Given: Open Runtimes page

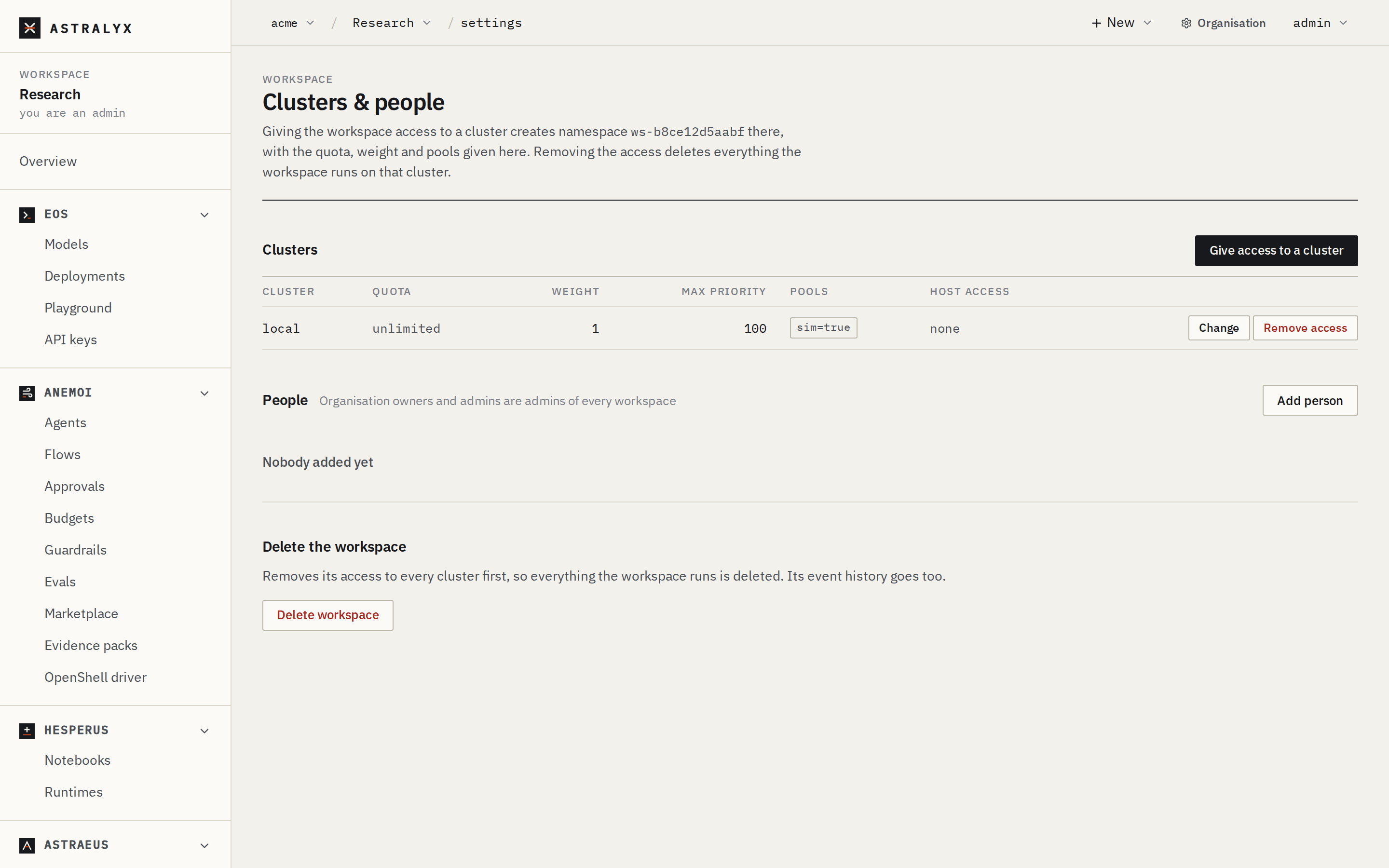Looking at the screenshot, I should coord(74,792).
